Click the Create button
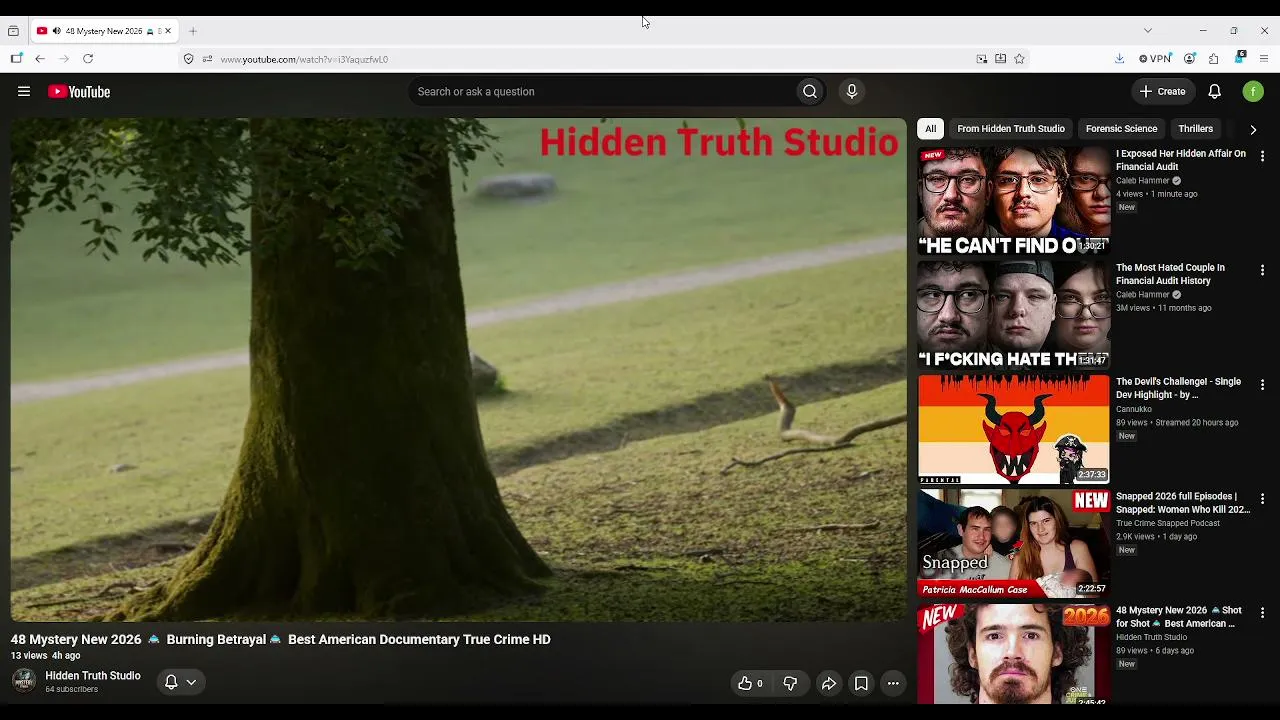Image resolution: width=1280 pixels, height=720 pixels. point(1163,92)
